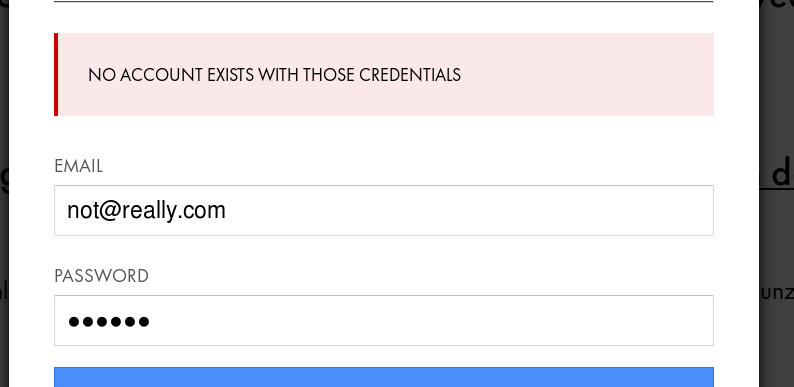Click the 'NO ACCOUNT EXISTS' words in the alert
This screenshot has width=794, height=387.
pos(171,75)
